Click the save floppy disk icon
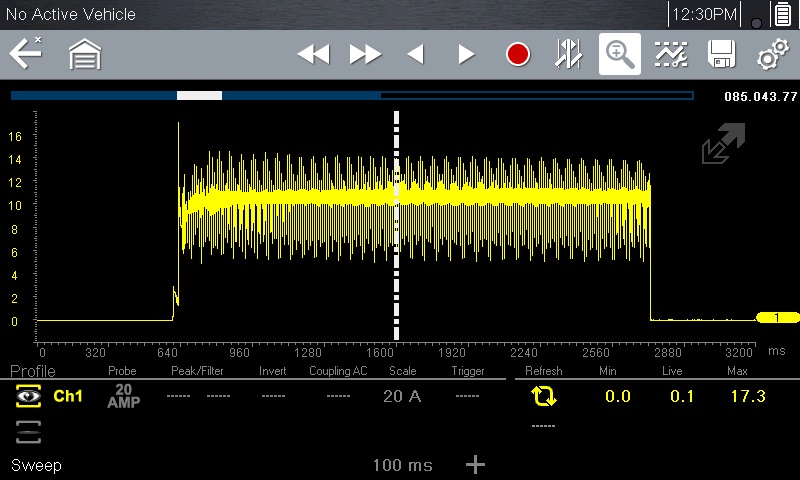This screenshot has height=480, width=800. (721, 54)
